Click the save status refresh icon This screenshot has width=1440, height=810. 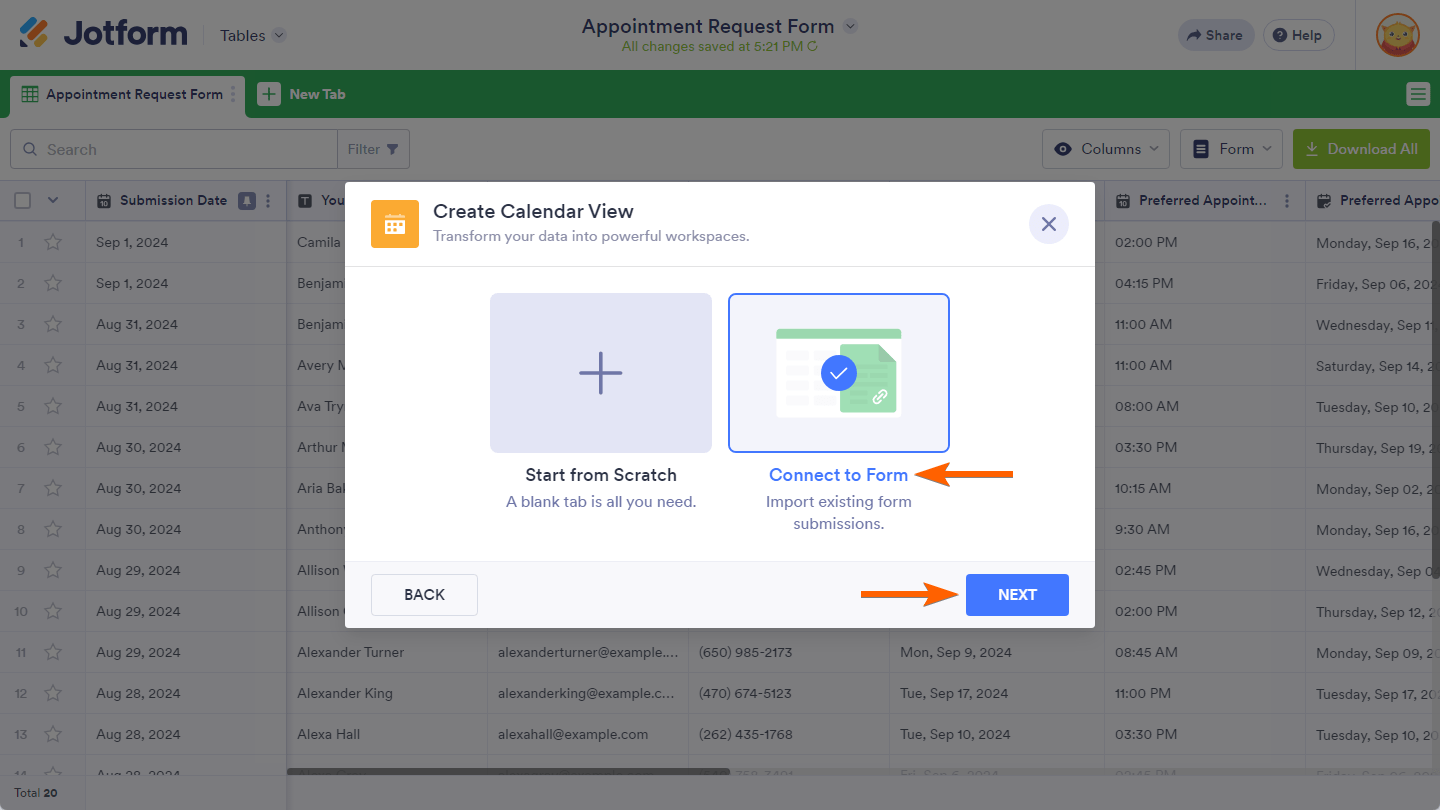(x=813, y=47)
